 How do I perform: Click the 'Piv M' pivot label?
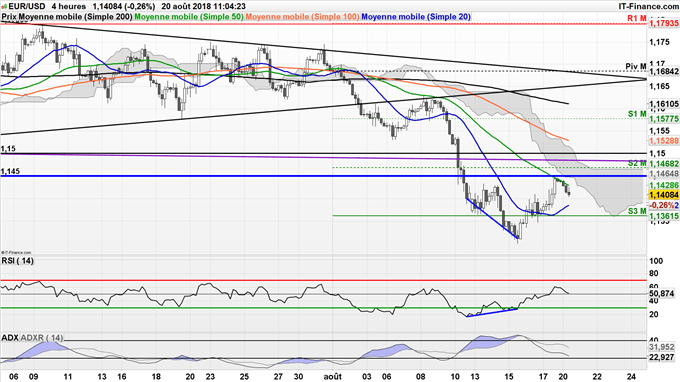[x=636, y=66]
